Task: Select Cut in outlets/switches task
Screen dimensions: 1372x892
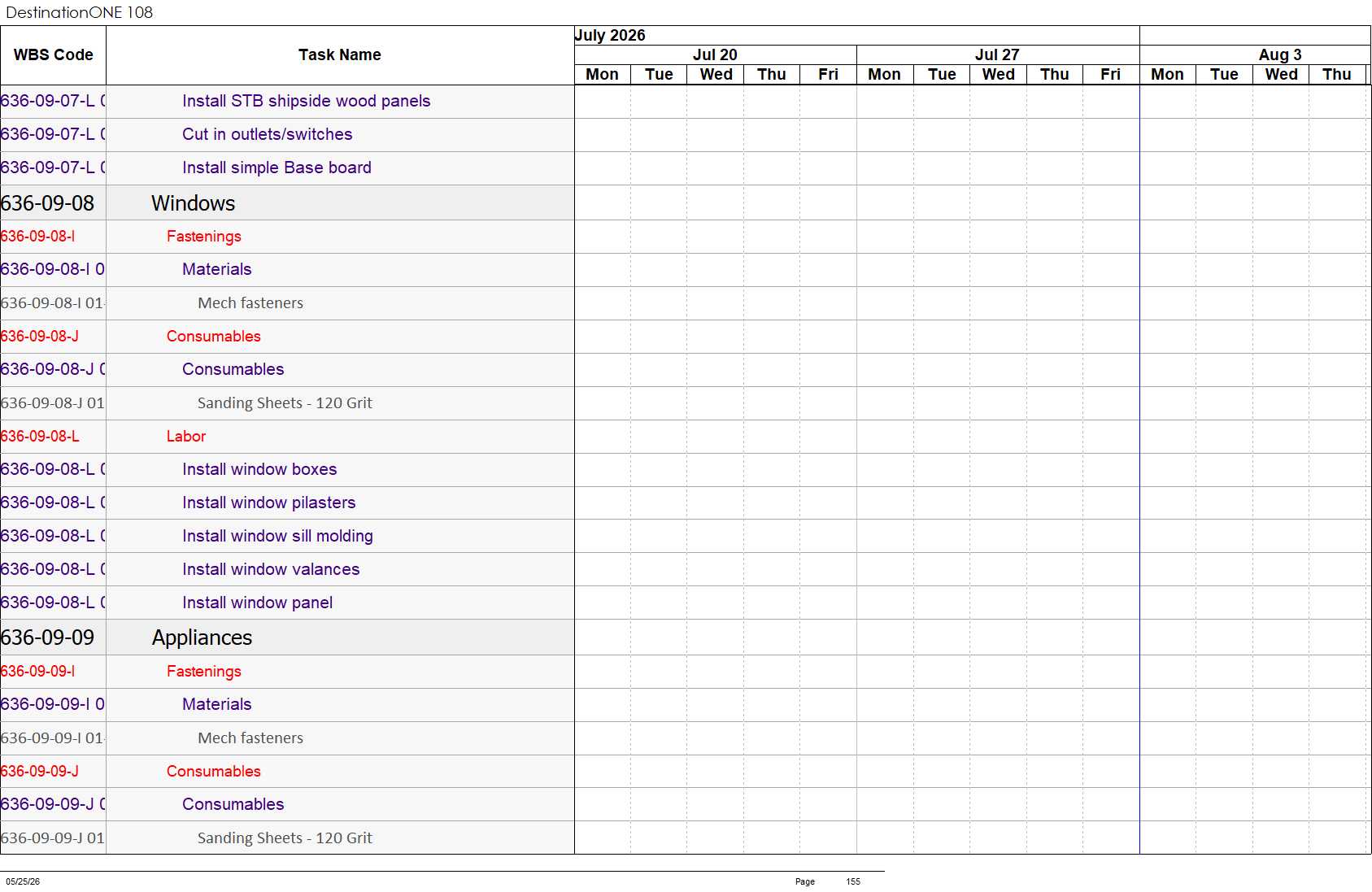Action: tap(267, 135)
